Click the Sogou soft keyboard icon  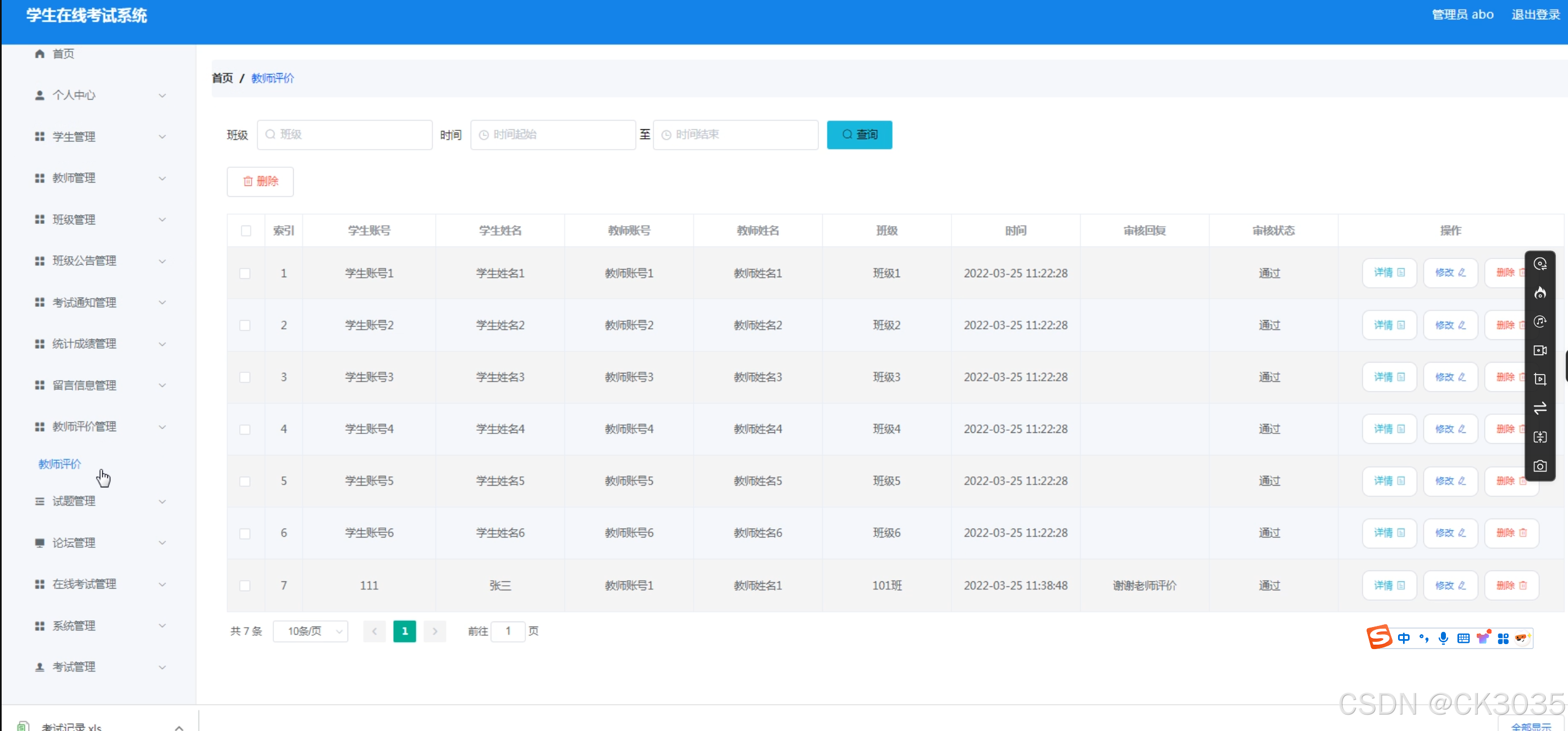[1464, 638]
